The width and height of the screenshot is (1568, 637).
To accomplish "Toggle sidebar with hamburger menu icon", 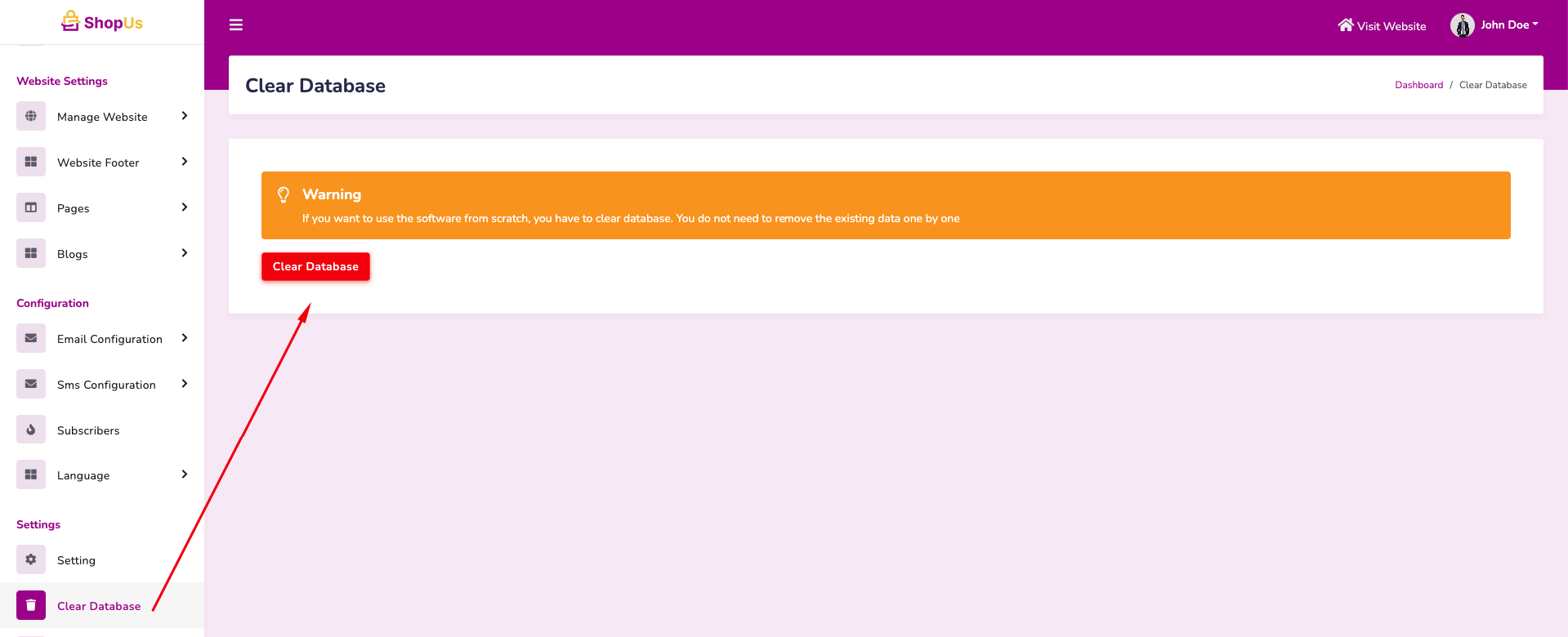I will tap(236, 25).
